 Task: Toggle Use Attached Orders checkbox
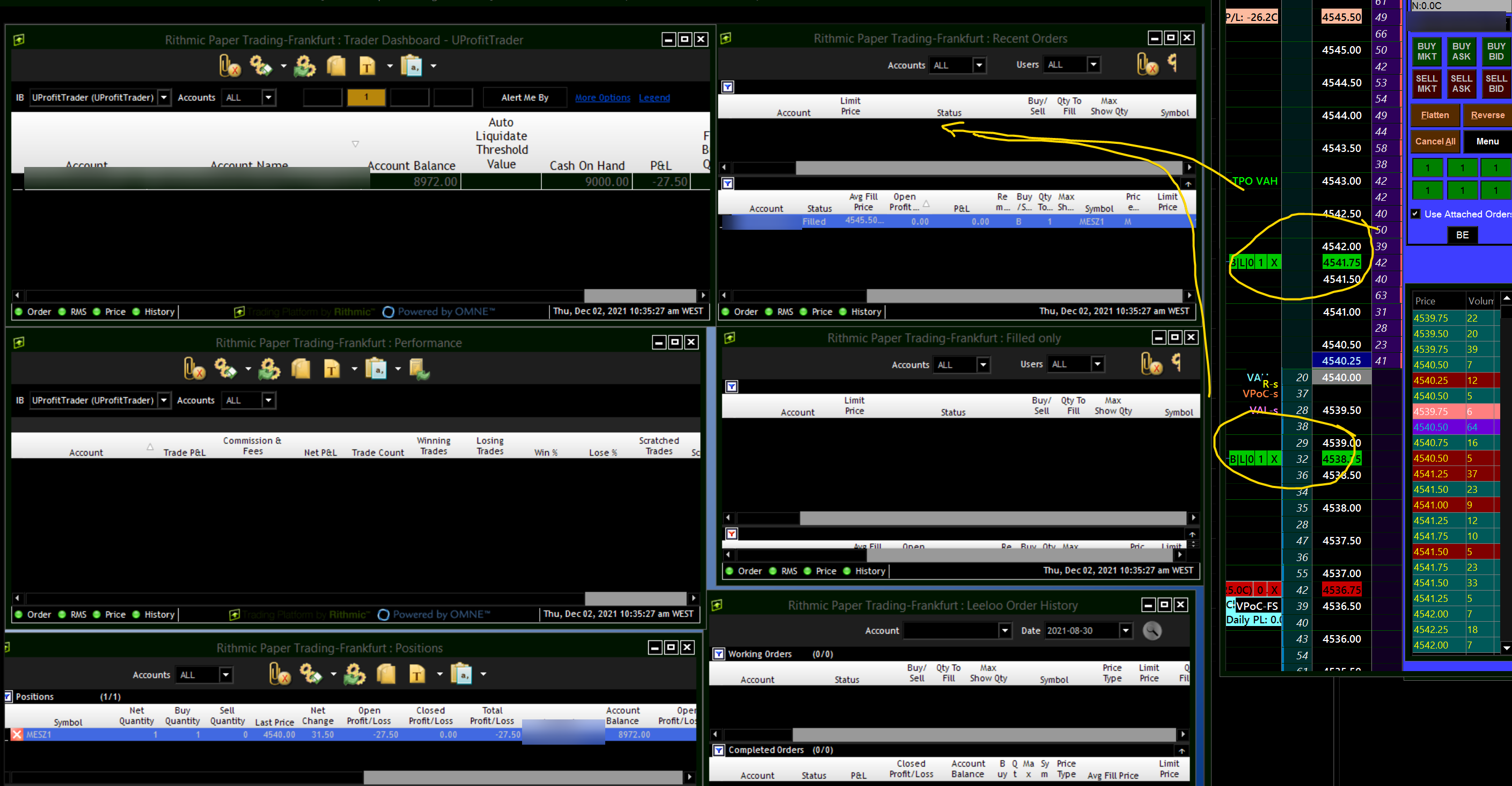pyautogui.click(x=1415, y=214)
